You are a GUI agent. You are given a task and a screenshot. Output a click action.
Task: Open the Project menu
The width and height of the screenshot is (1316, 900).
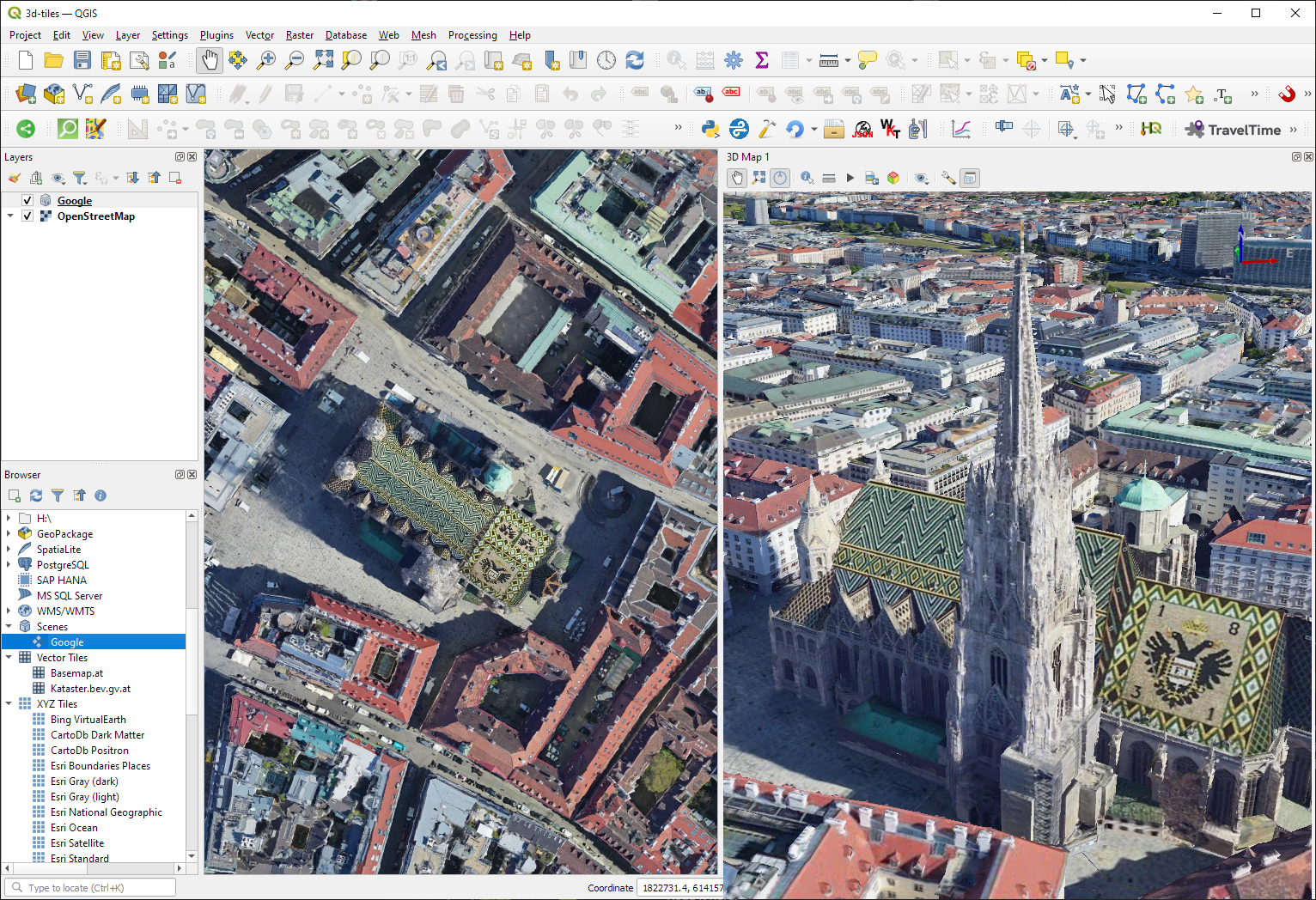click(x=25, y=35)
